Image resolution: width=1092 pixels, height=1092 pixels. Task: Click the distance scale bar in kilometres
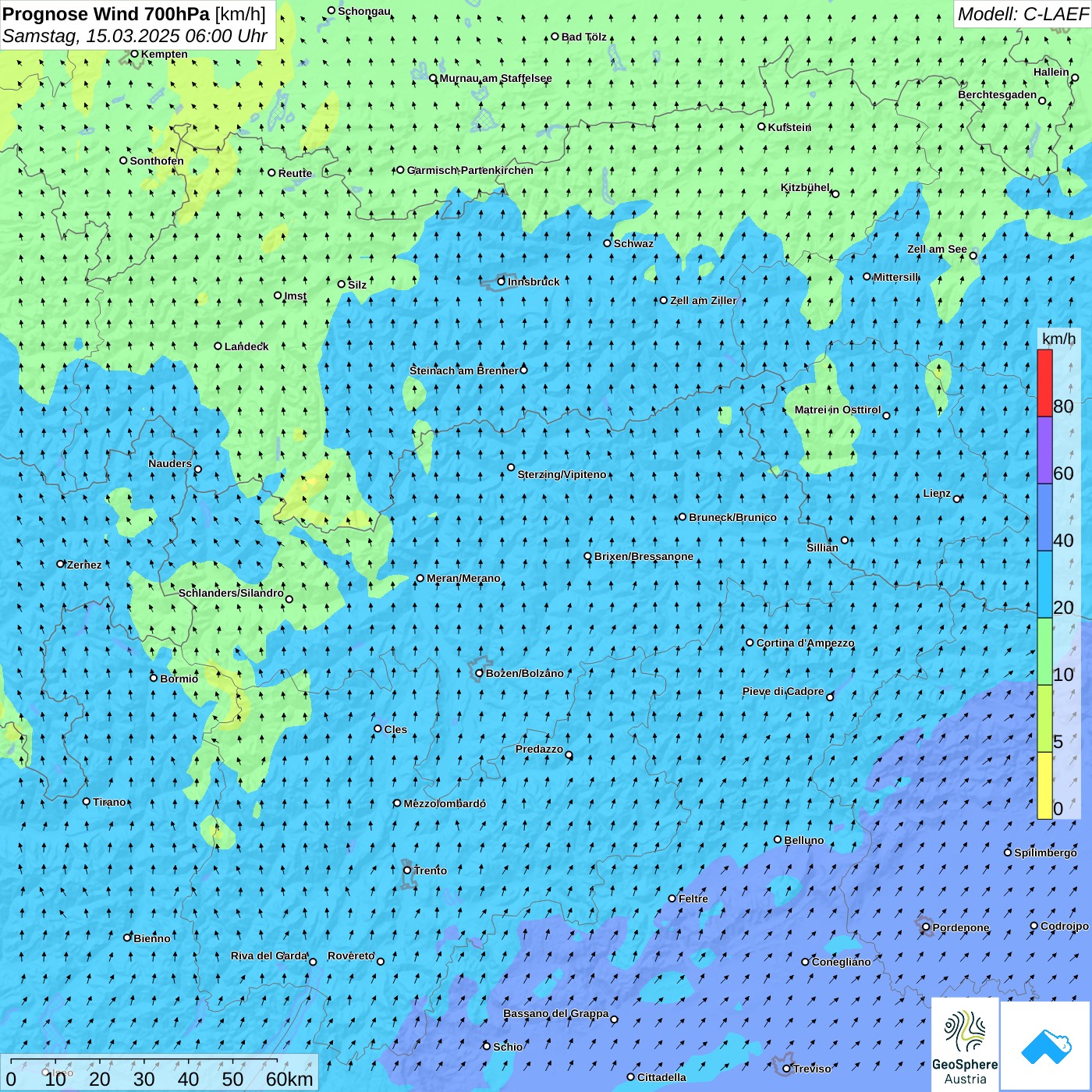point(159,1072)
